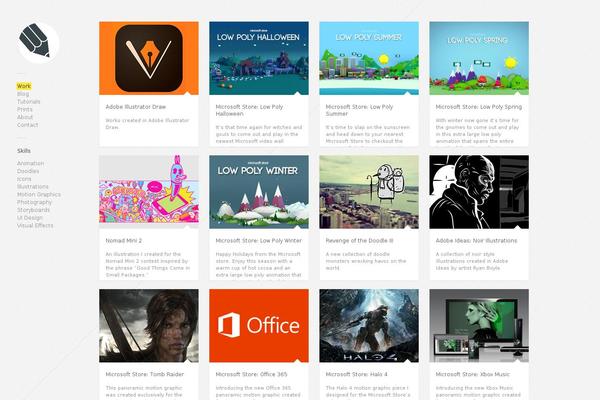The height and width of the screenshot is (400, 600).
Task: Visit the About page
Action: pos(25,117)
